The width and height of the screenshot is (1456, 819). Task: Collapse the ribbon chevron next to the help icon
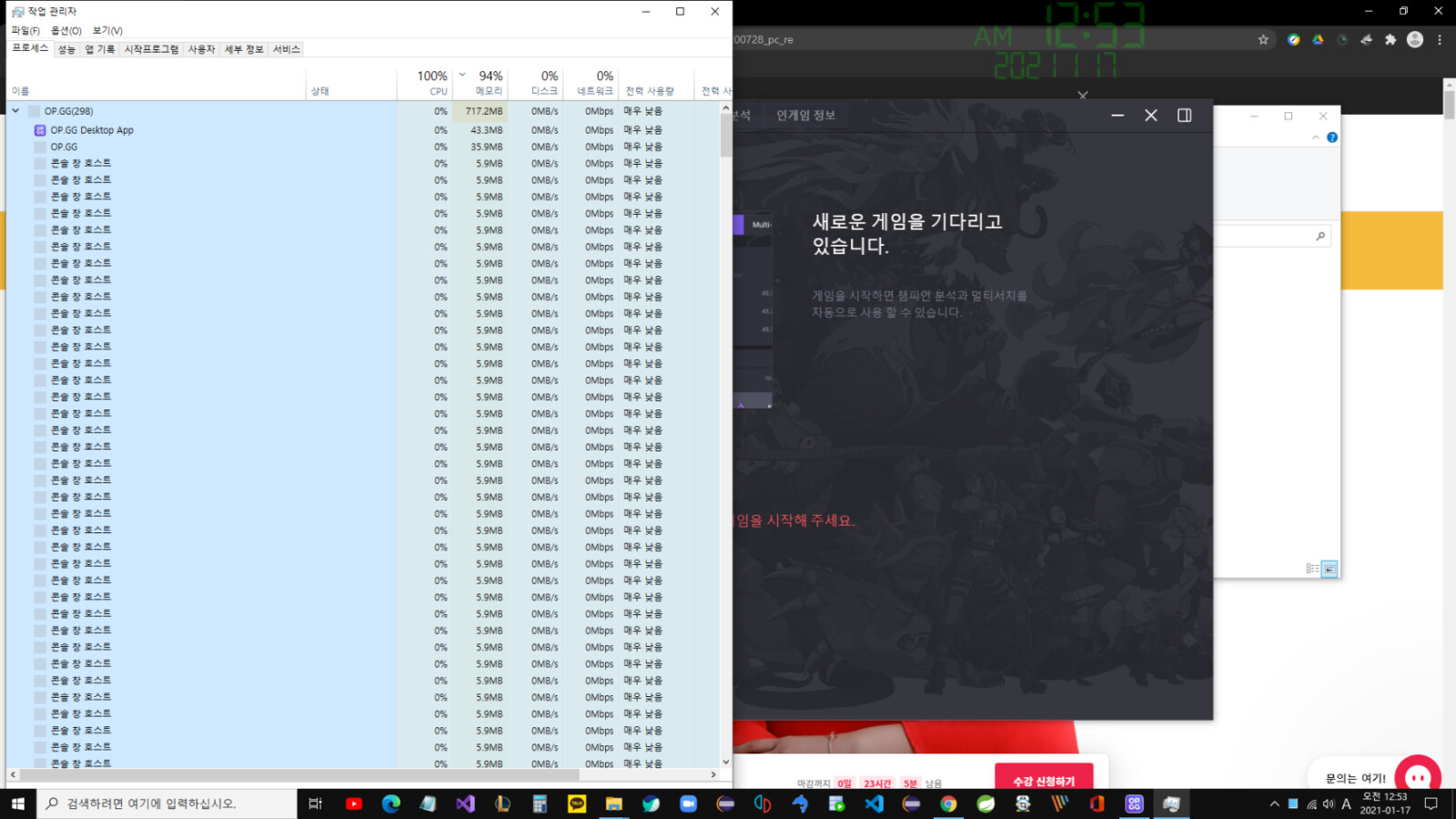[x=1315, y=137]
